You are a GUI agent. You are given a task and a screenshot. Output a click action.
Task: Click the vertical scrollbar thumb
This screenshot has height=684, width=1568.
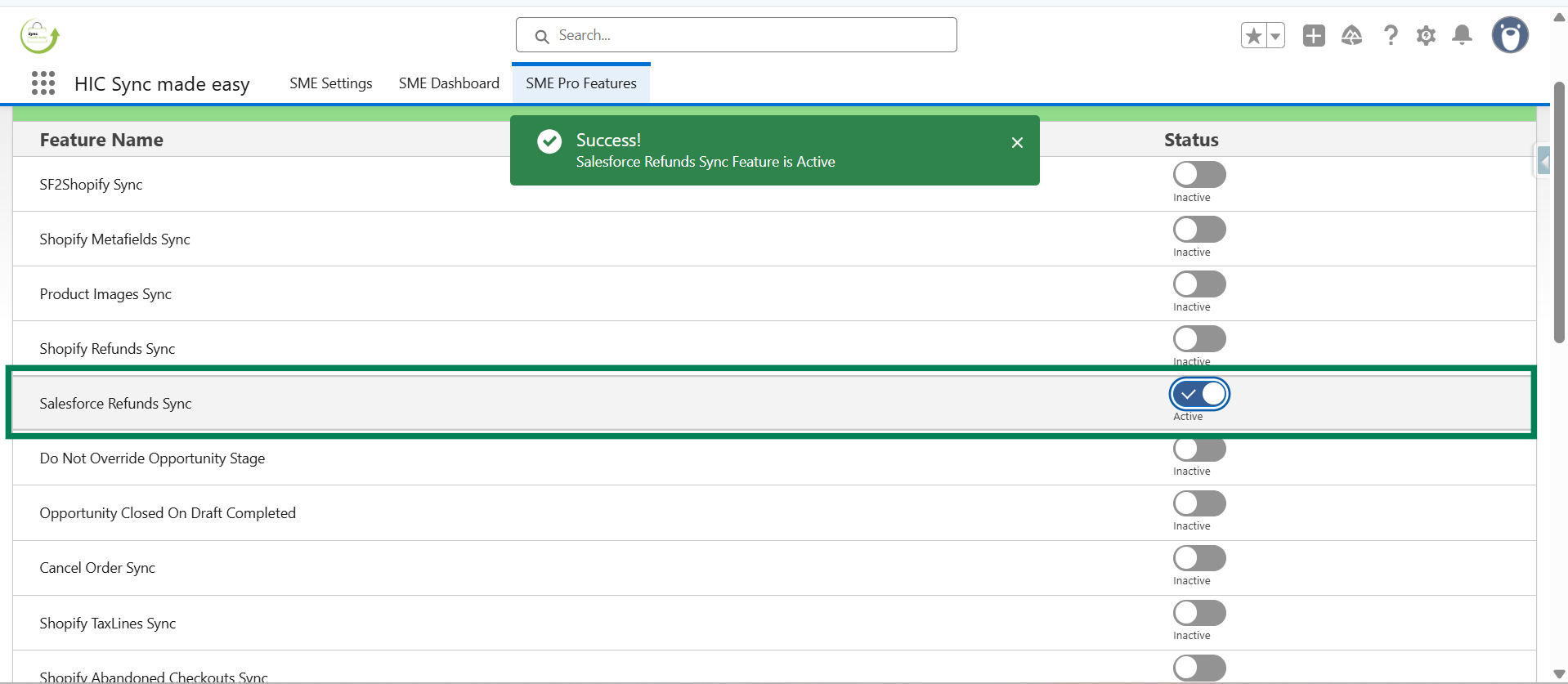click(1559, 212)
